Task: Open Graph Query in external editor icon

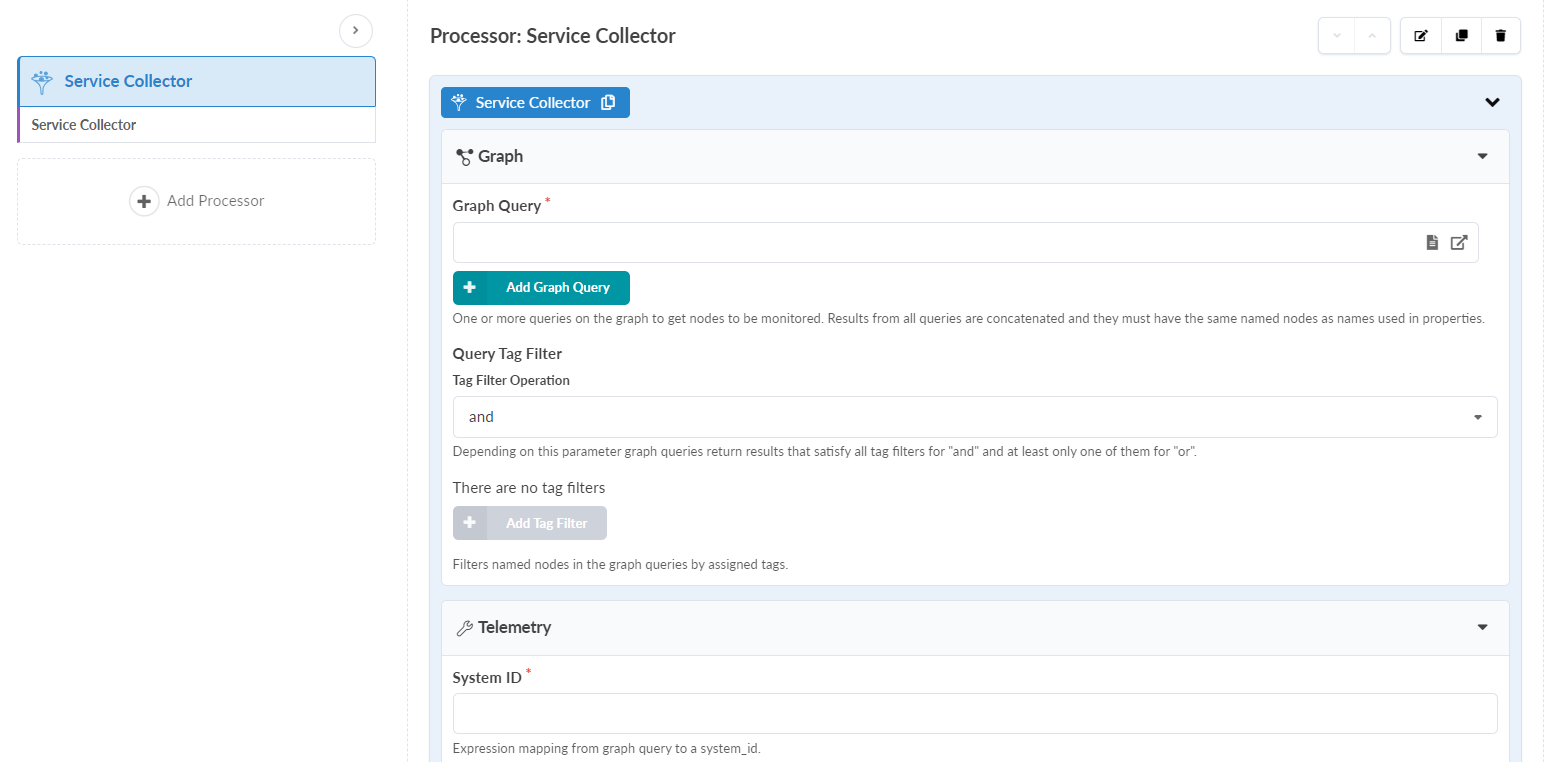Action: (1459, 242)
